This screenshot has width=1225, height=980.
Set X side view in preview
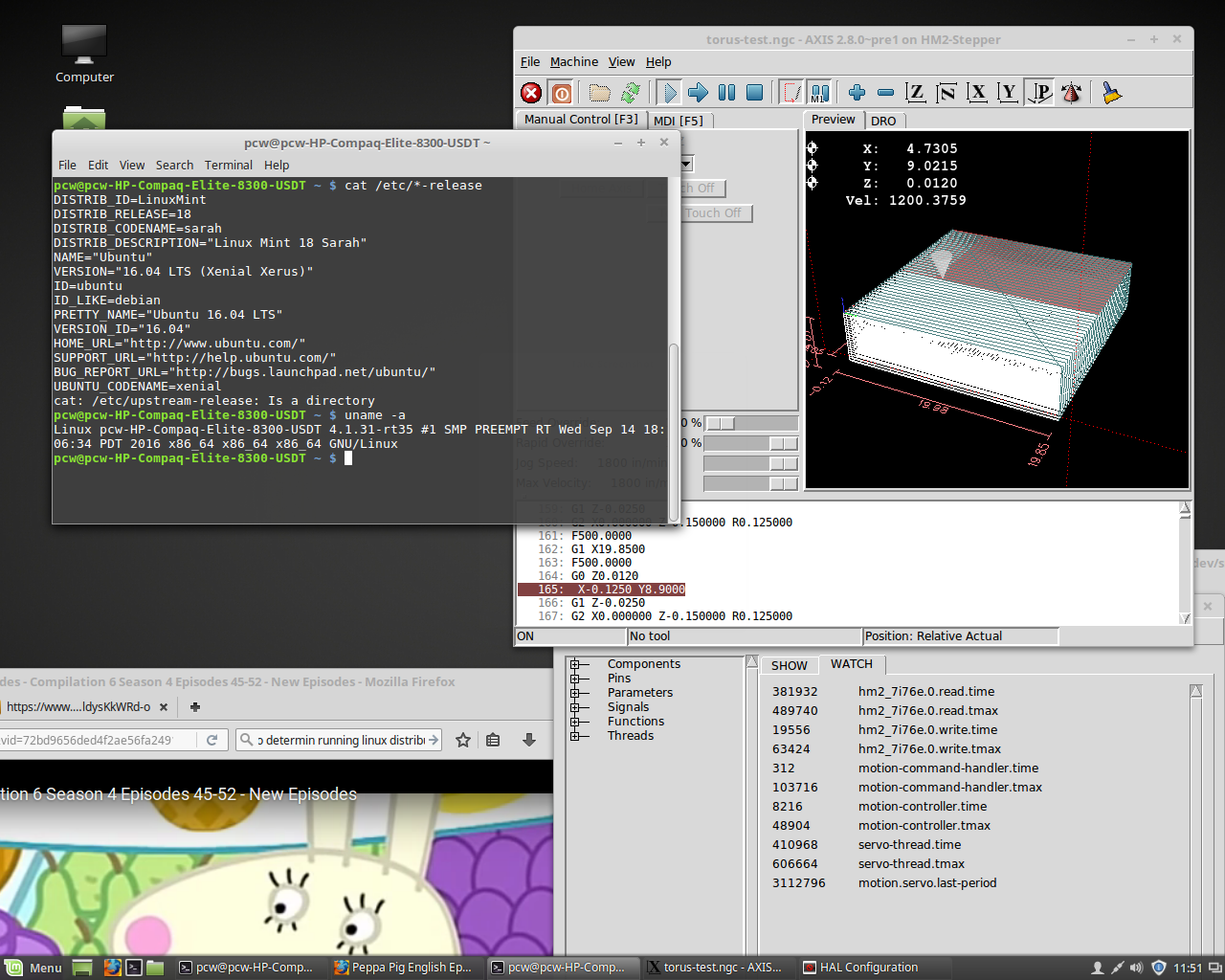[977, 93]
